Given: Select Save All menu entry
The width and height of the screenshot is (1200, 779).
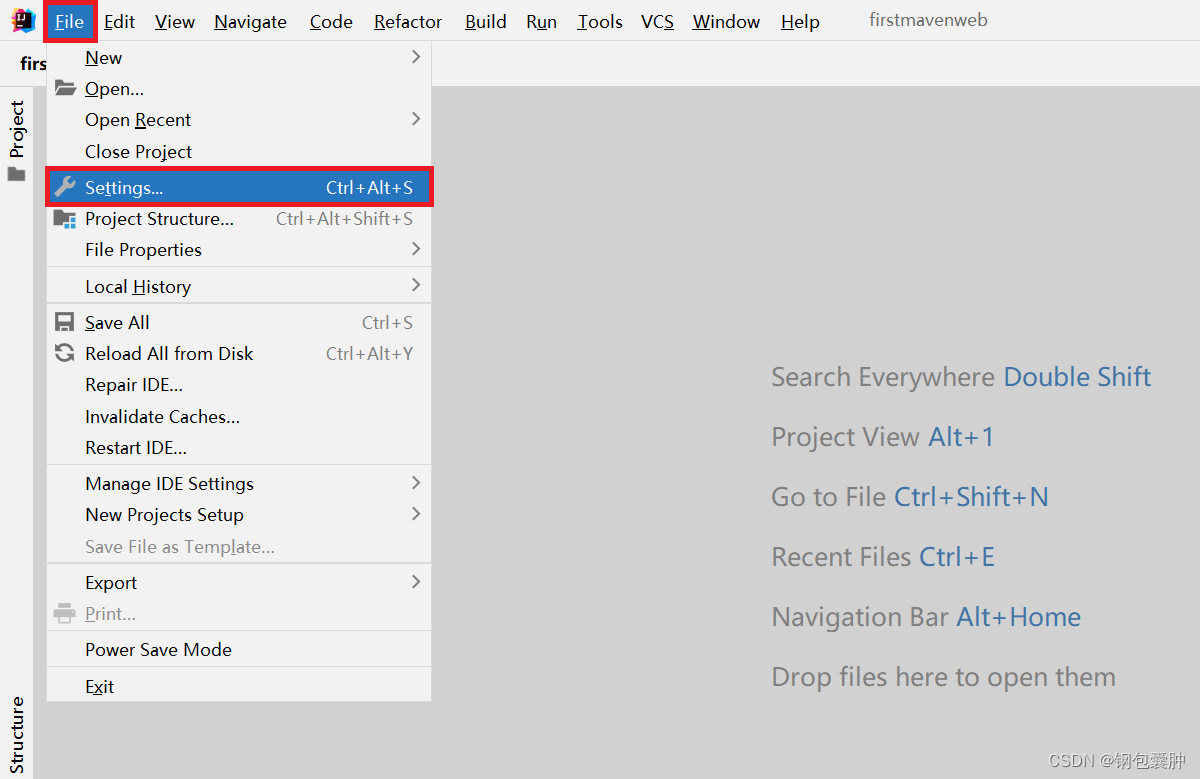Looking at the screenshot, I should tap(239, 322).
